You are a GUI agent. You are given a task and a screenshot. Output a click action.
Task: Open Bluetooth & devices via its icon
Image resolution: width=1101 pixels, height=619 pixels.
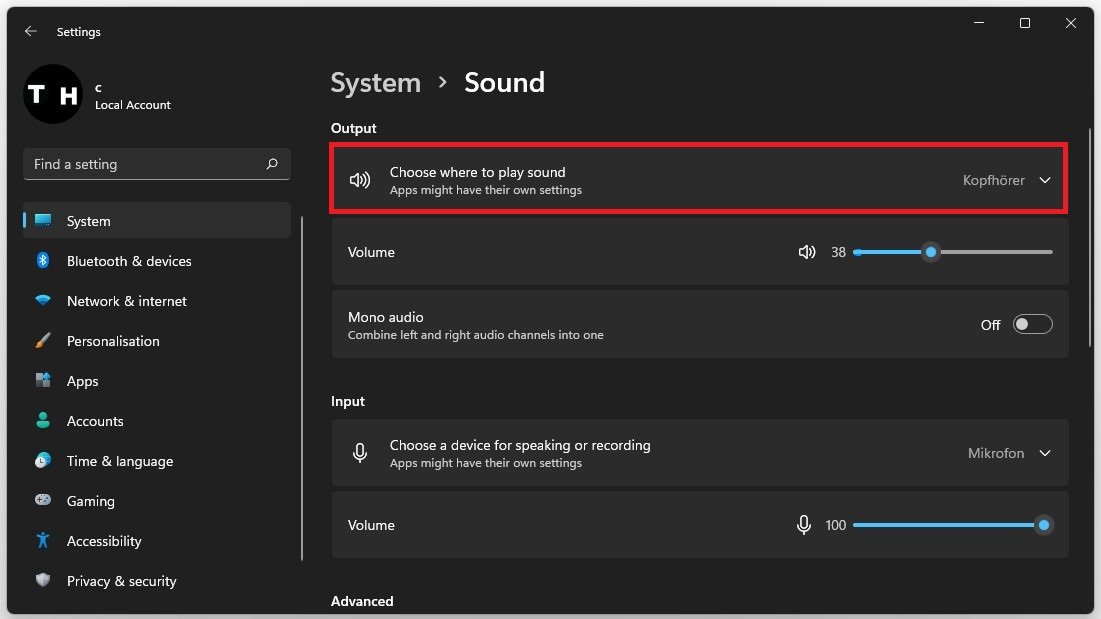pos(43,261)
